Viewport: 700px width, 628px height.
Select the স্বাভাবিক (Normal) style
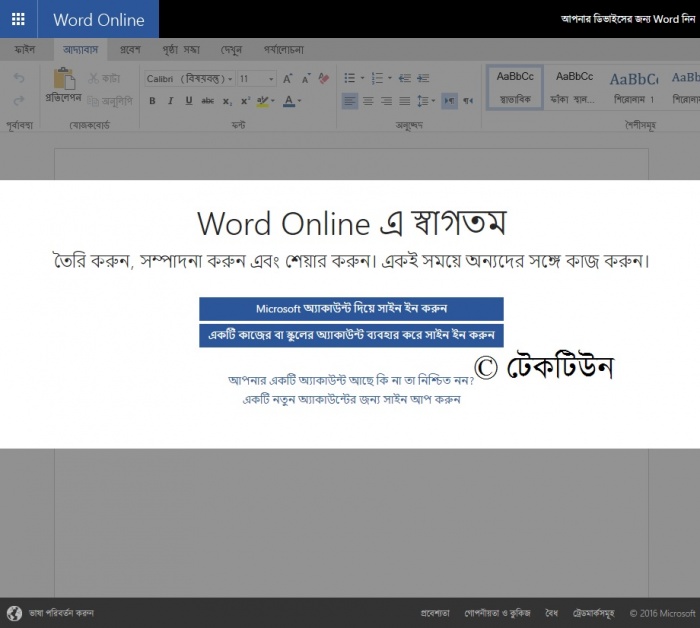515,87
